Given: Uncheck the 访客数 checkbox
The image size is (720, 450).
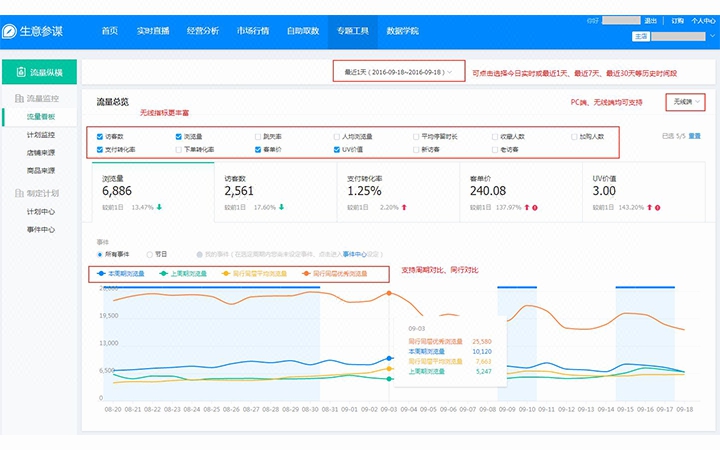Looking at the screenshot, I should coord(100,137).
